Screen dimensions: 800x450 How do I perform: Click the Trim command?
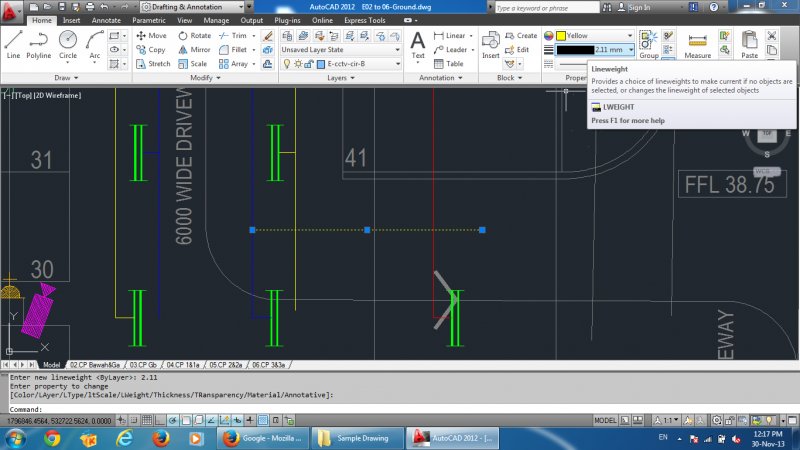pyautogui.click(x=233, y=35)
